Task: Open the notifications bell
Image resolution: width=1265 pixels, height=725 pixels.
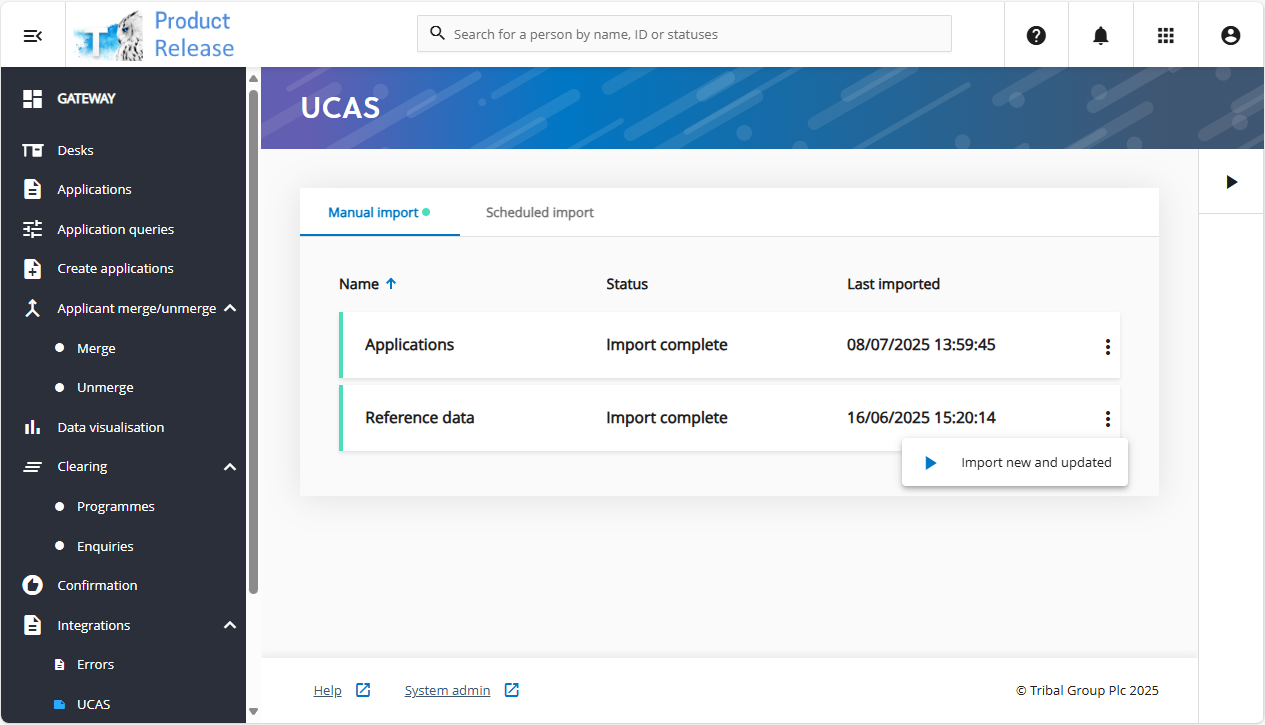Action: 1101,35
